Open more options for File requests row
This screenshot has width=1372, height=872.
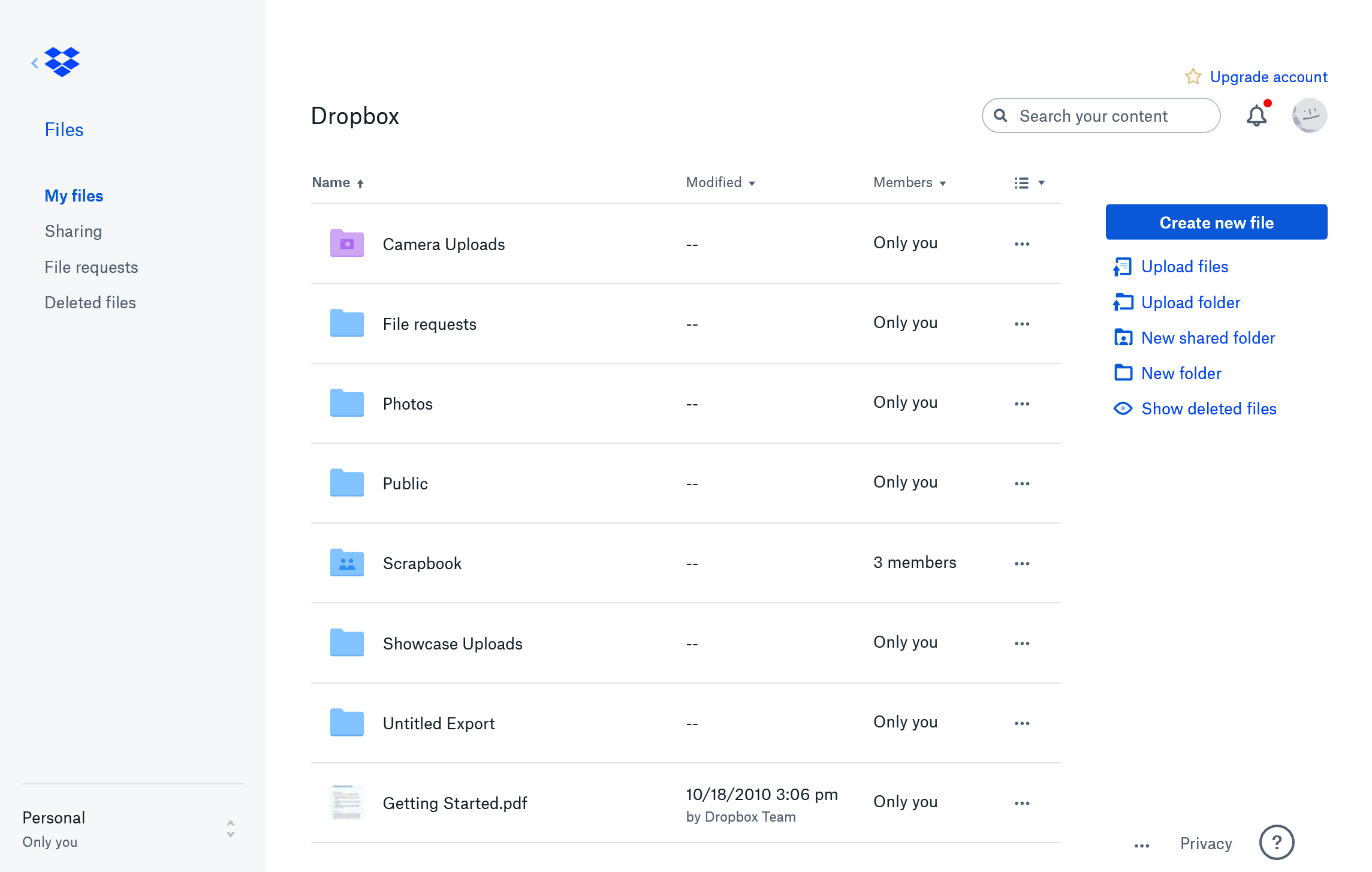[x=1022, y=324]
